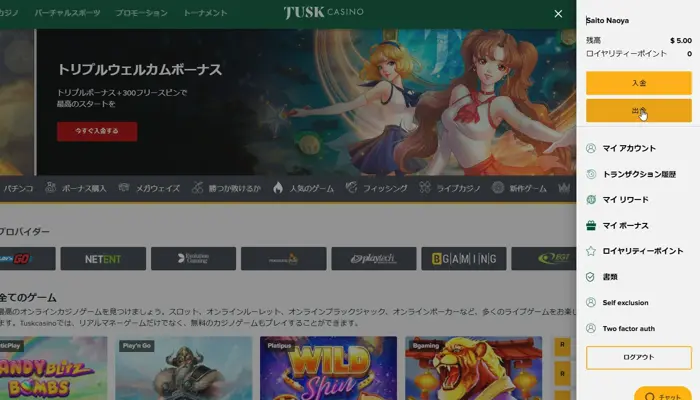Select the フィッシング category label
700x400 pixels.
pyautogui.click(x=385, y=188)
